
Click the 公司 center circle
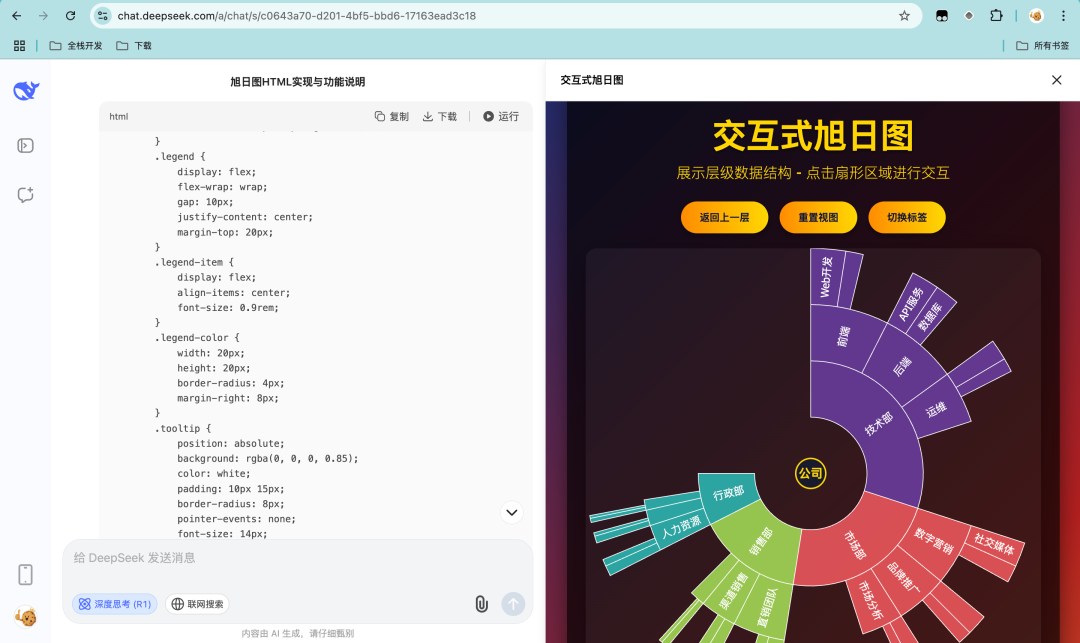[811, 474]
